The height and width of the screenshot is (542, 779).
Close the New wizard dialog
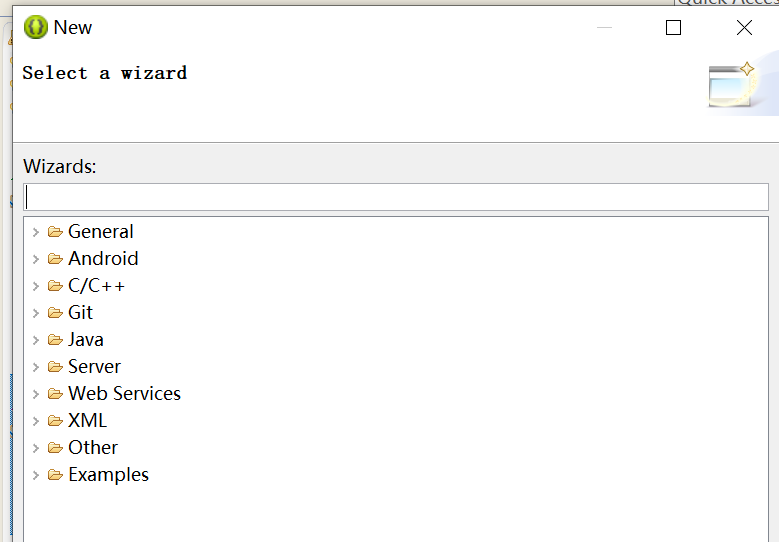(744, 27)
